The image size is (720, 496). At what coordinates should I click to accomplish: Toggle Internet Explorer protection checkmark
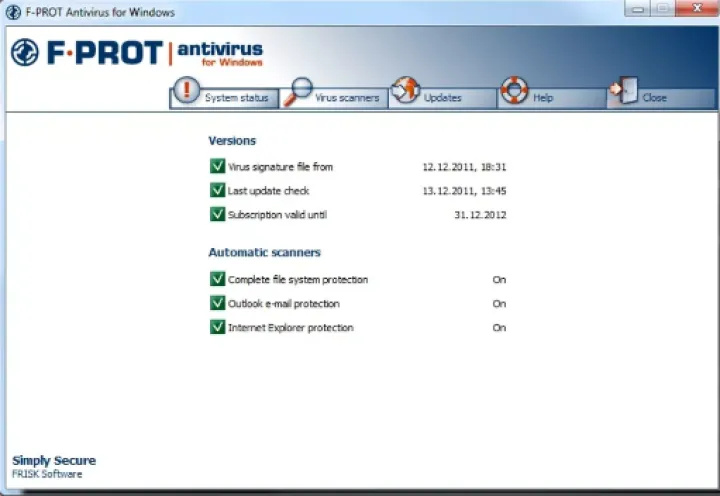(217, 327)
